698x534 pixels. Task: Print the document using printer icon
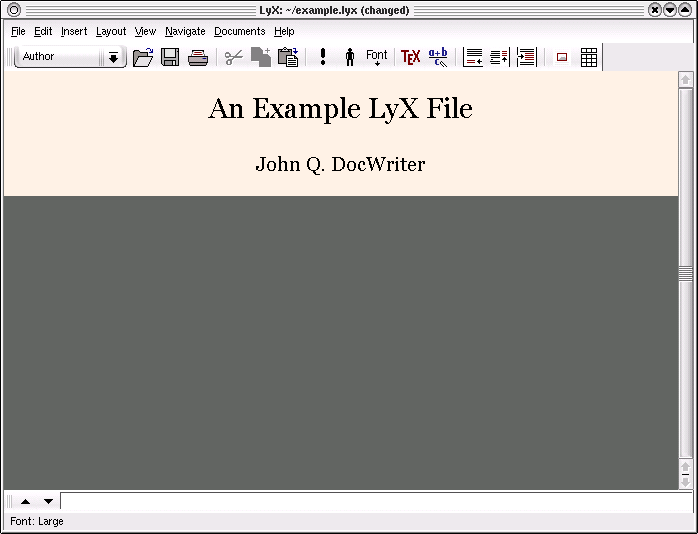click(198, 57)
